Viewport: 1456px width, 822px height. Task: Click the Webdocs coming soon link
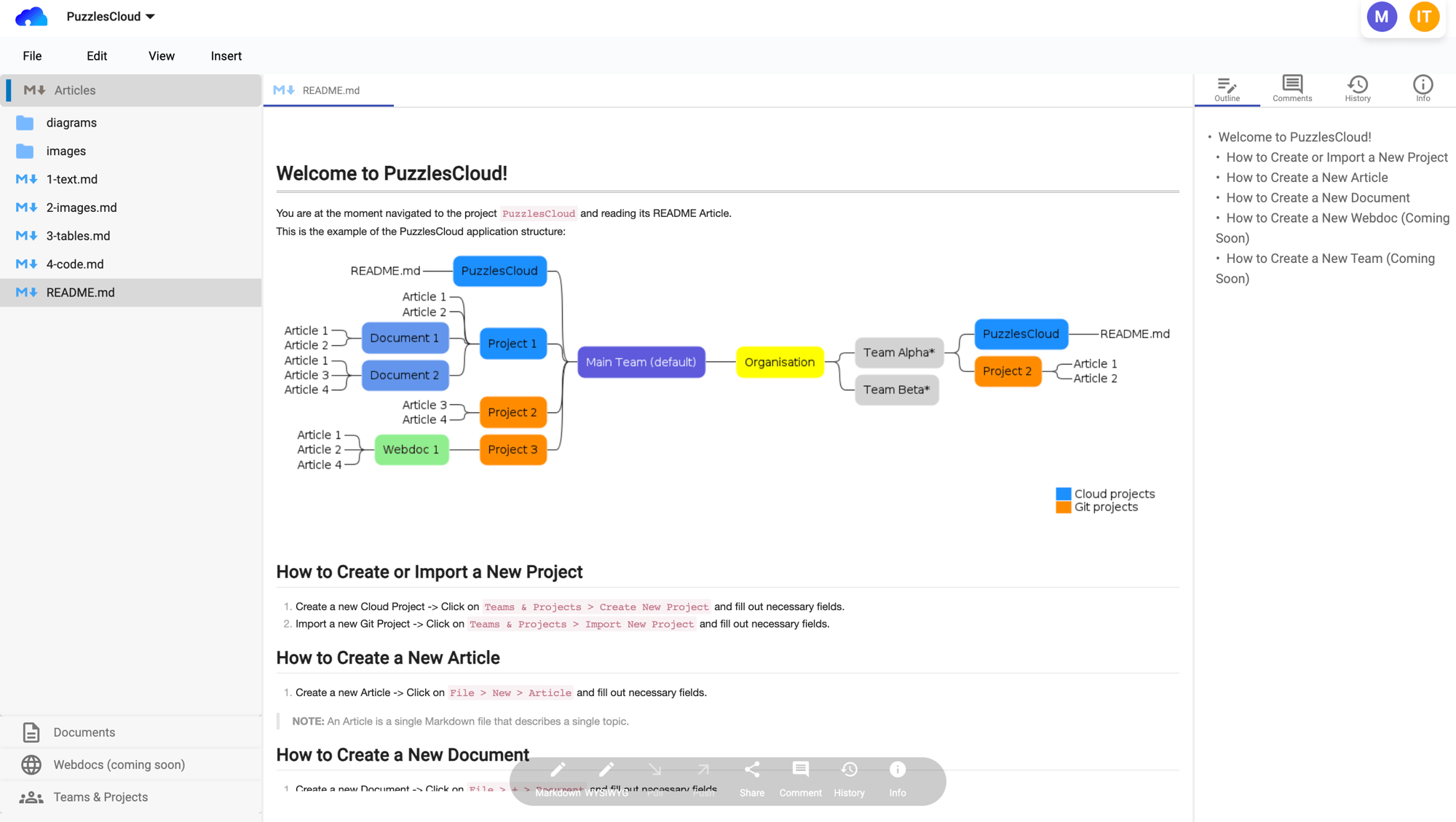click(x=119, y=764)
